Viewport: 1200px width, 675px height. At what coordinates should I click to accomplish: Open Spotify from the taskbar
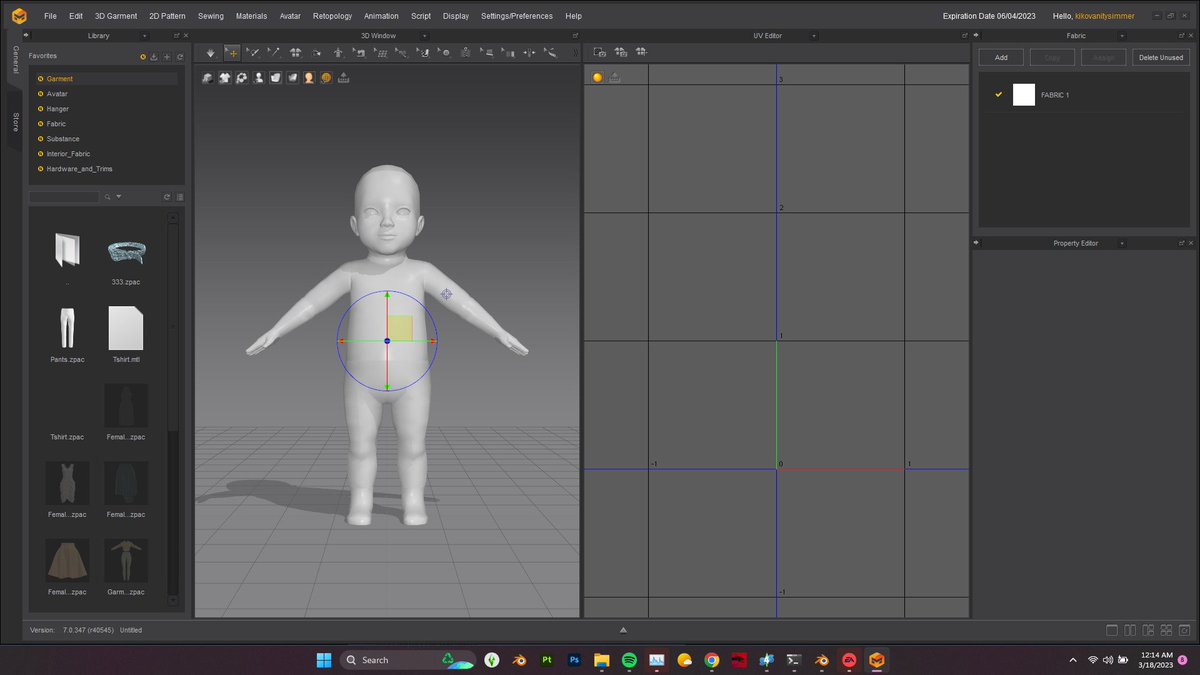coord(629,660)
